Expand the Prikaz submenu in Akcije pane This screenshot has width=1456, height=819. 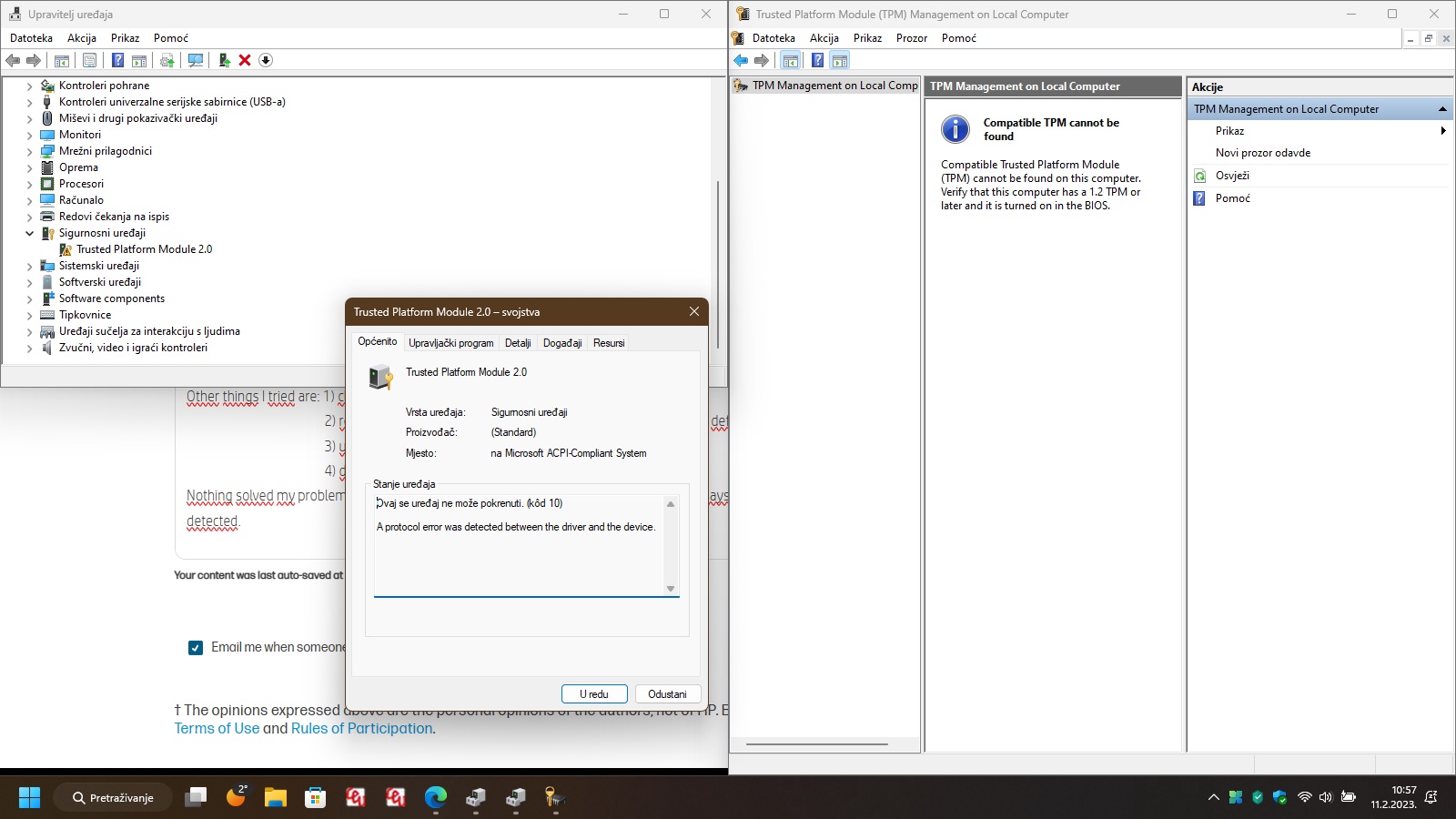point(1443,130)
